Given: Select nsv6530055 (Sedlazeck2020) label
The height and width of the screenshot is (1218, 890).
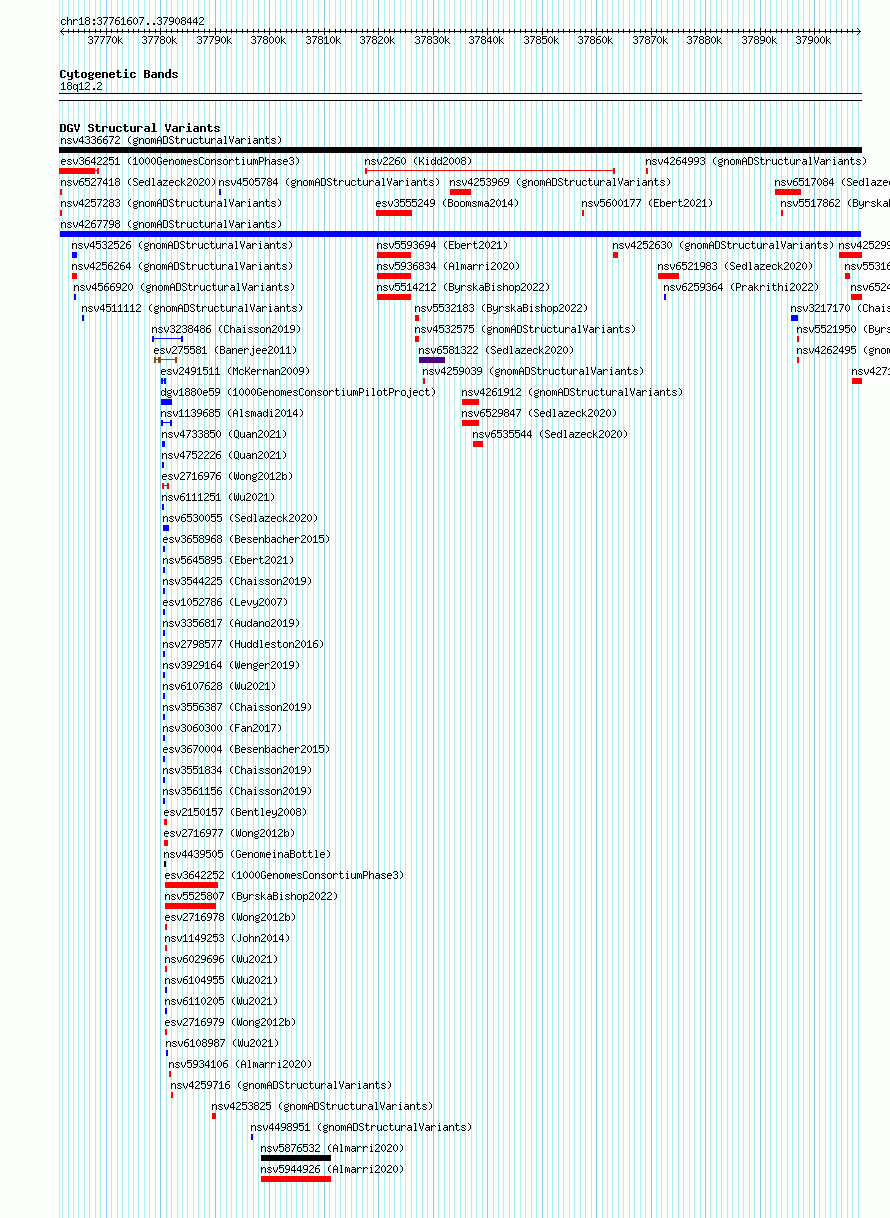Looking at the screenshot, I should click(241, 518).
